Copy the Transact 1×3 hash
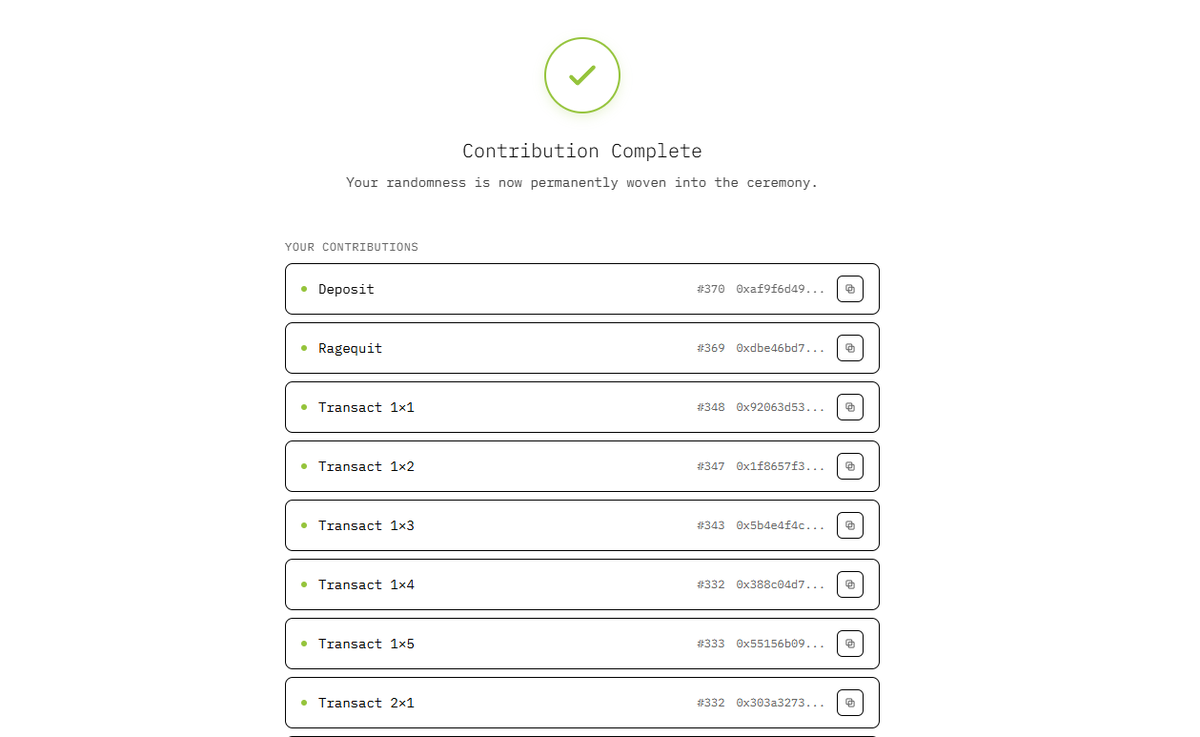Image resolution: width=1200 pixels, height=737 pixels. pyautogui.click(x=850, y=525)
